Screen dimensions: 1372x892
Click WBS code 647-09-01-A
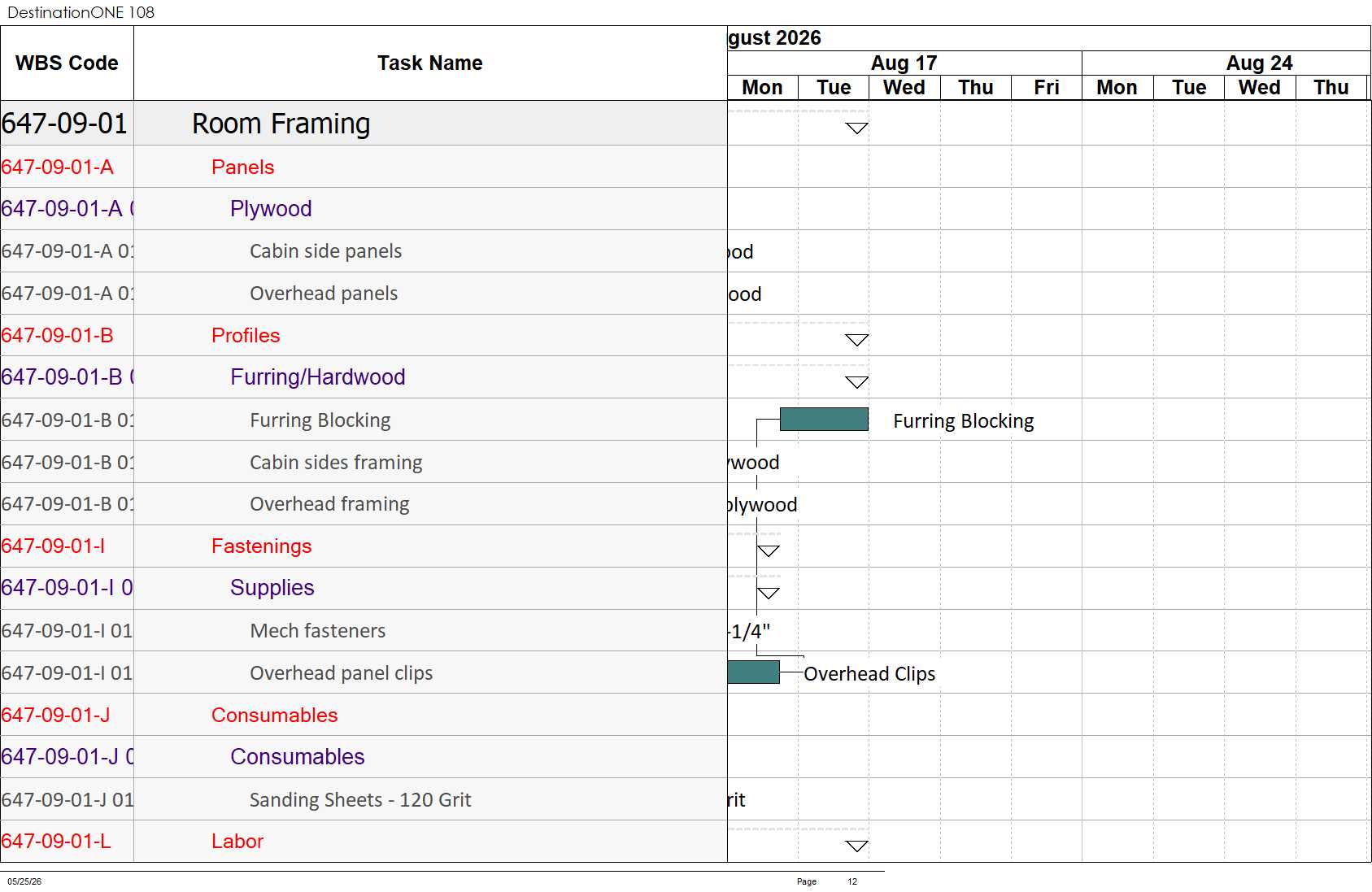pyautogui.click(x=58, y=167)
